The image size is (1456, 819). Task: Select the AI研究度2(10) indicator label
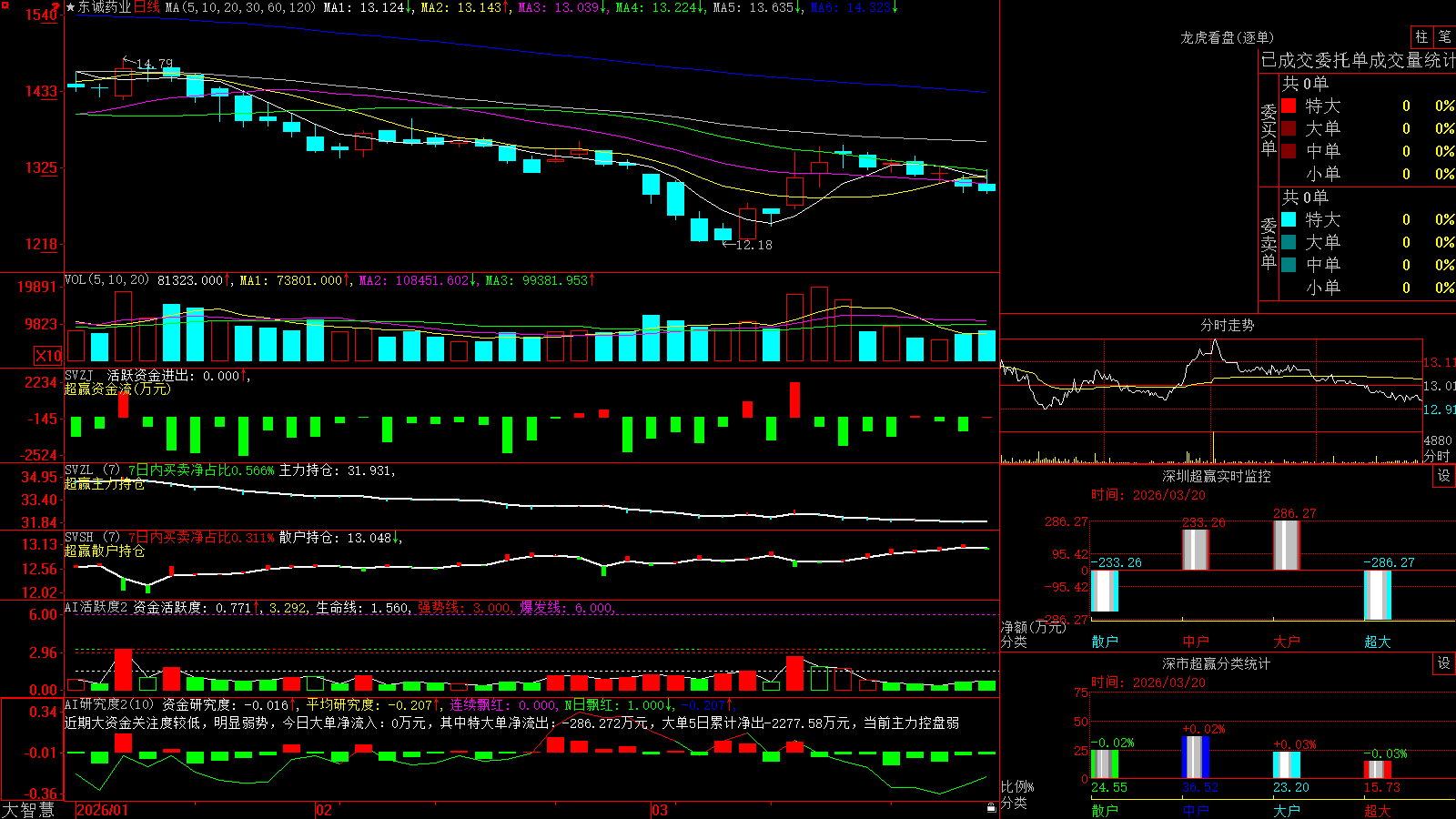tap(109, 704)
